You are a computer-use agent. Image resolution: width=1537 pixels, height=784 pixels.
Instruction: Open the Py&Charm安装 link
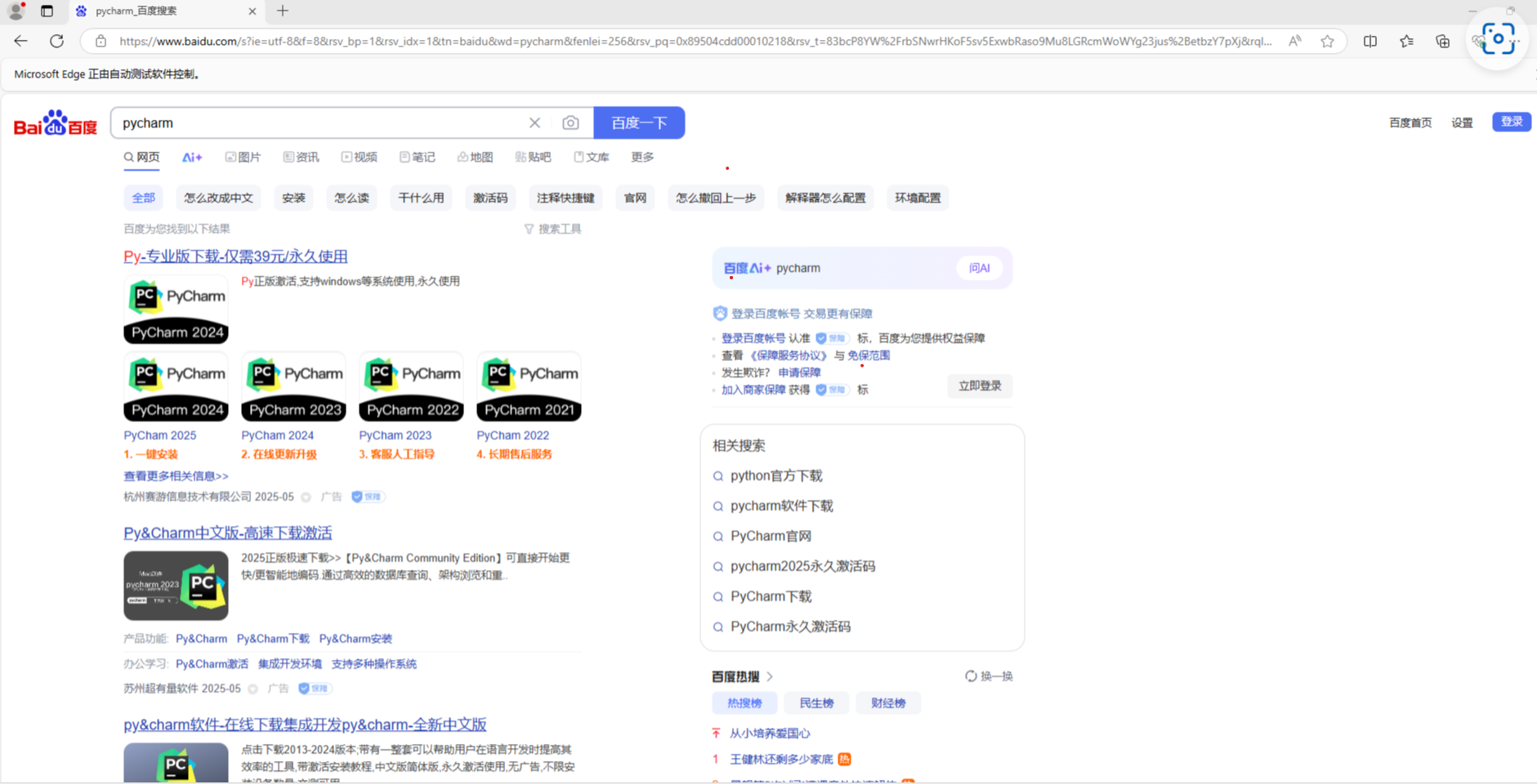click(x=355, y=639)
